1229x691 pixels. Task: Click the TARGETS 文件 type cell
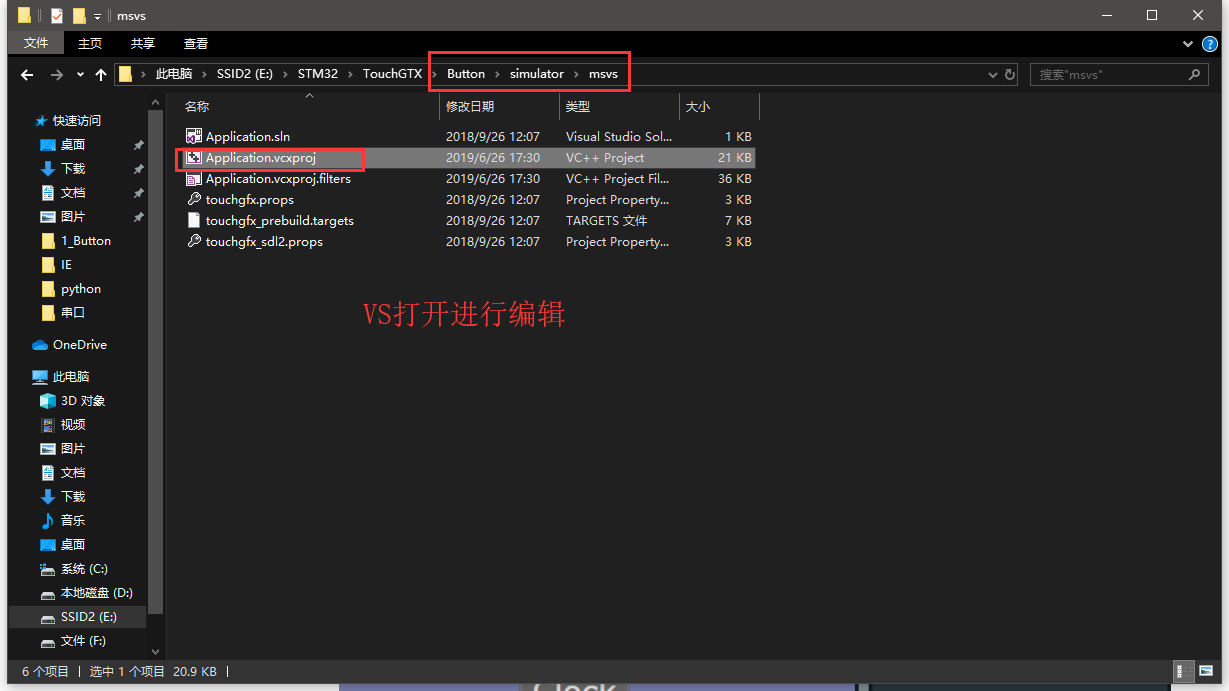606,221
